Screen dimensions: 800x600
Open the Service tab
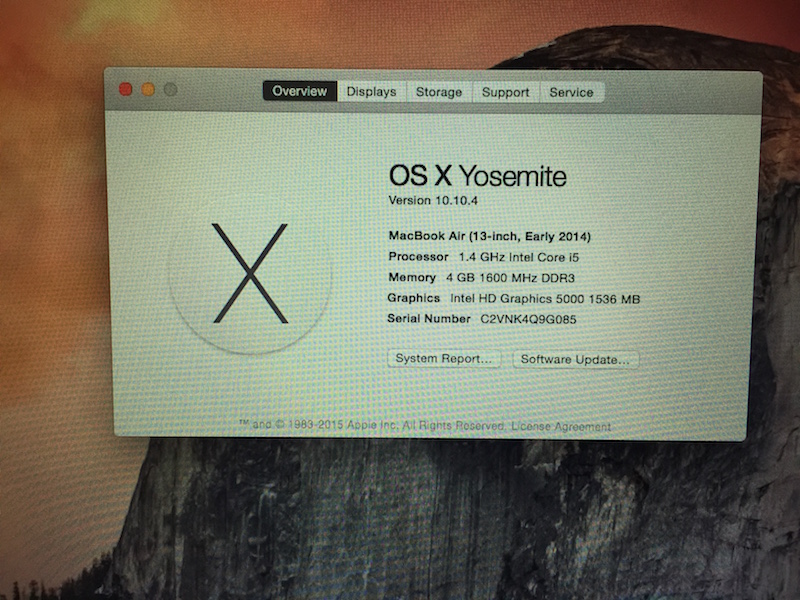click(571, 92)
